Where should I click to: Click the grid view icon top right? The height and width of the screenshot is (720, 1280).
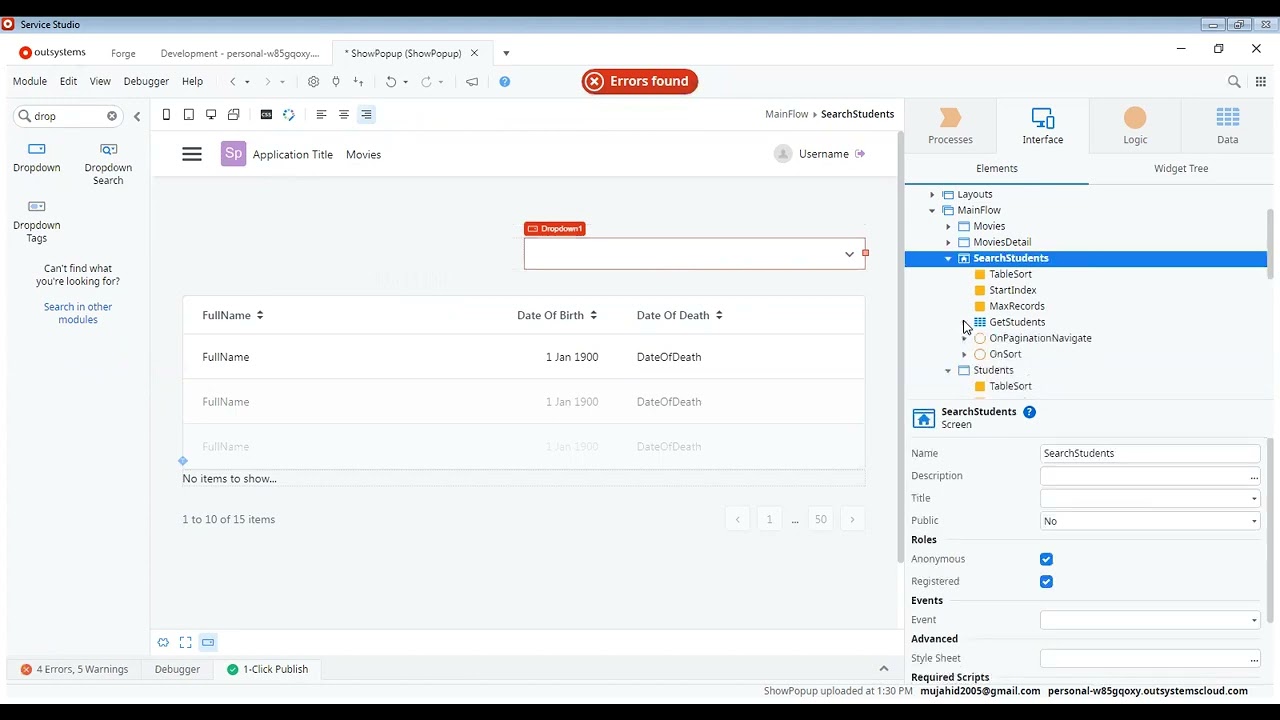click(1261, 82)
